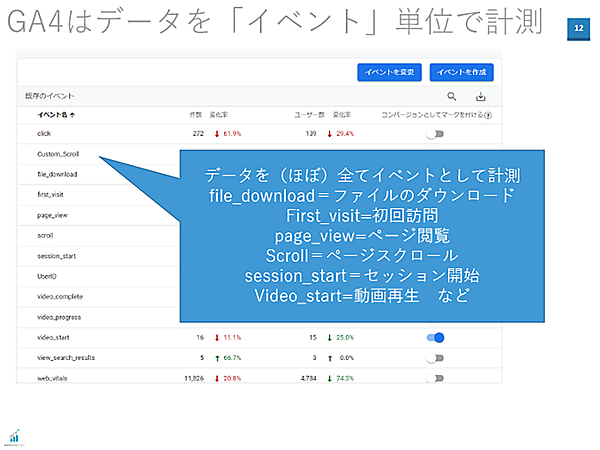This screenshot has height=450, width=600.
Task: Click the download icon above the events table
Action: [480, 97]
